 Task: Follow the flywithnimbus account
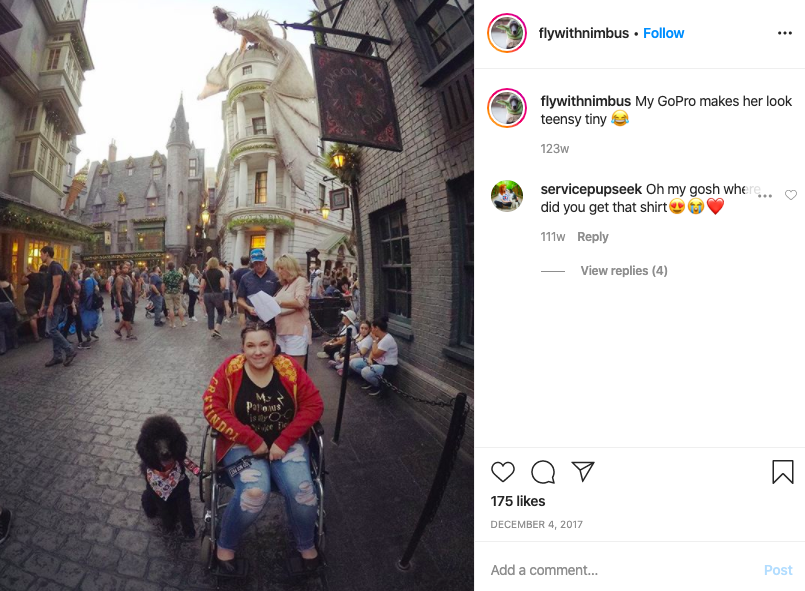pyautogui.click(x=663, y=33)
